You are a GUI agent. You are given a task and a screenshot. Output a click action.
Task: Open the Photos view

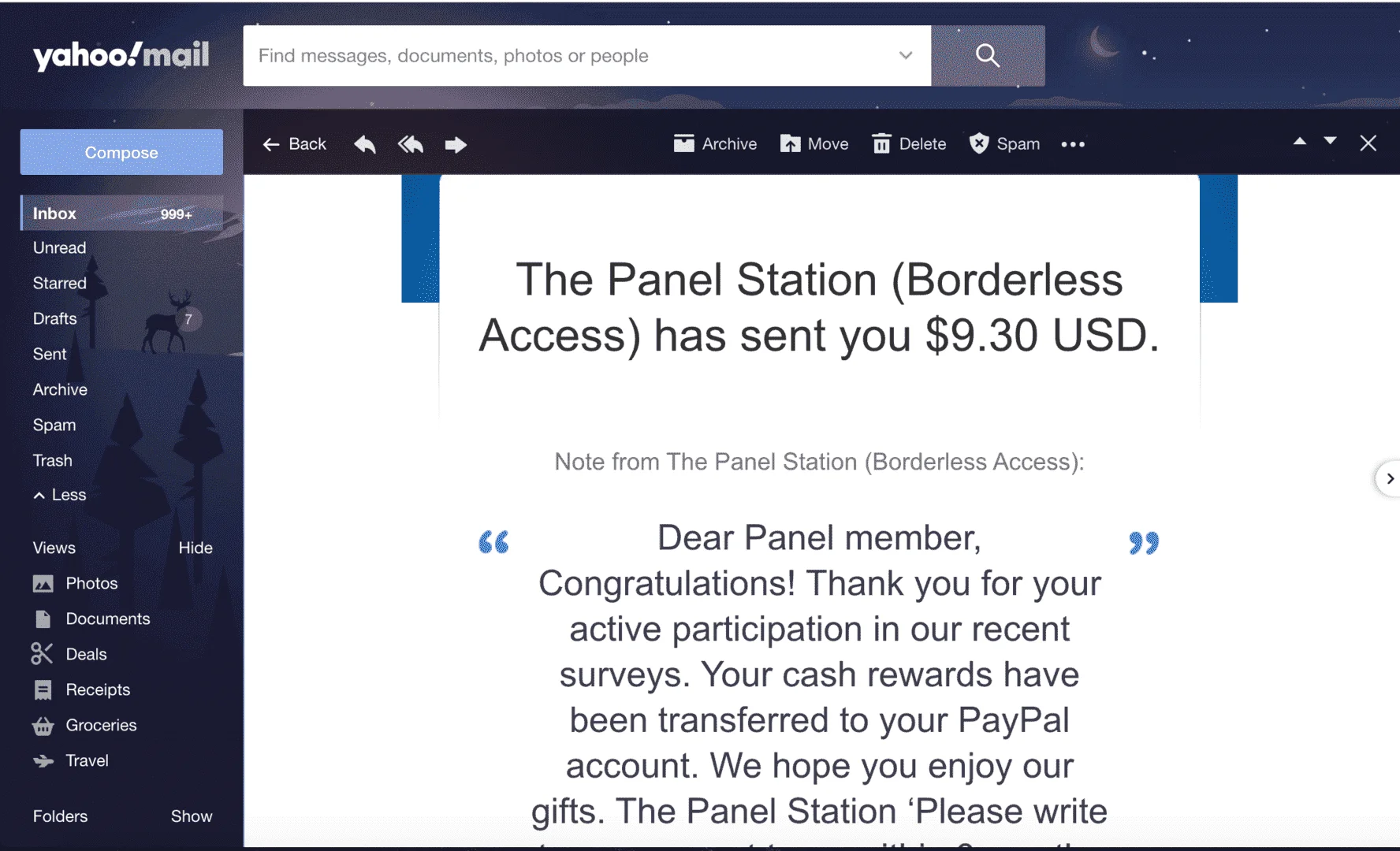76,584
